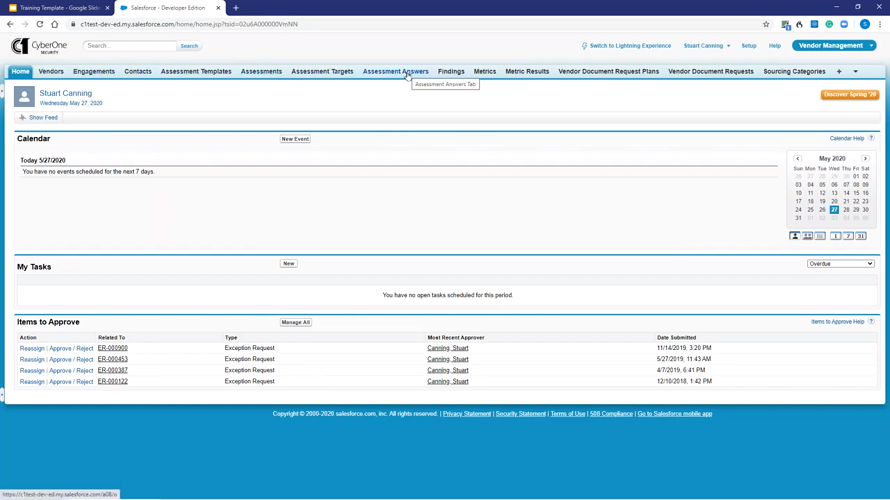Viewport: 890px width, 500px height.
Task: Click the single user calendar view icon
Action: point(795,236)
